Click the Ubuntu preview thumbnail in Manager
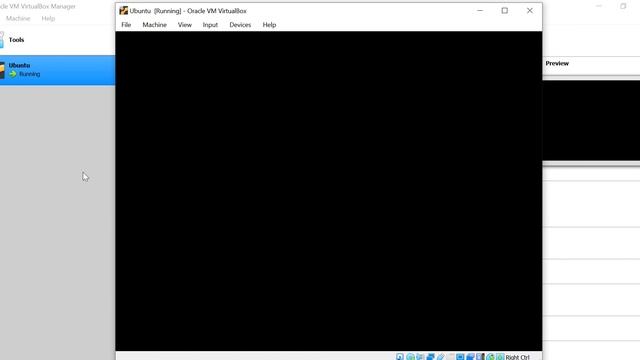Viewport: 640px width, 360px height. coord(591,120)
